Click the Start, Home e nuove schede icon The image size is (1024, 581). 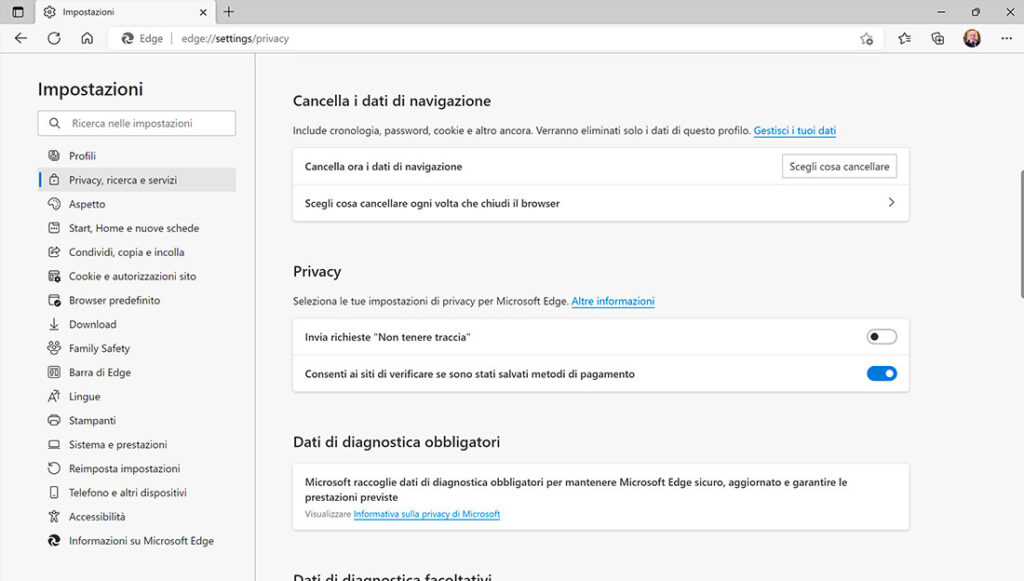tap(54, 228)
